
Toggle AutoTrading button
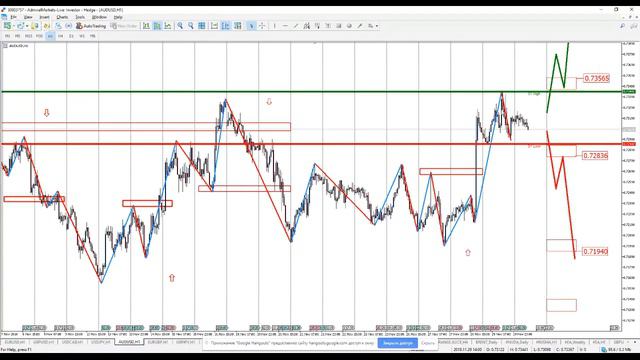click(91, 26)
